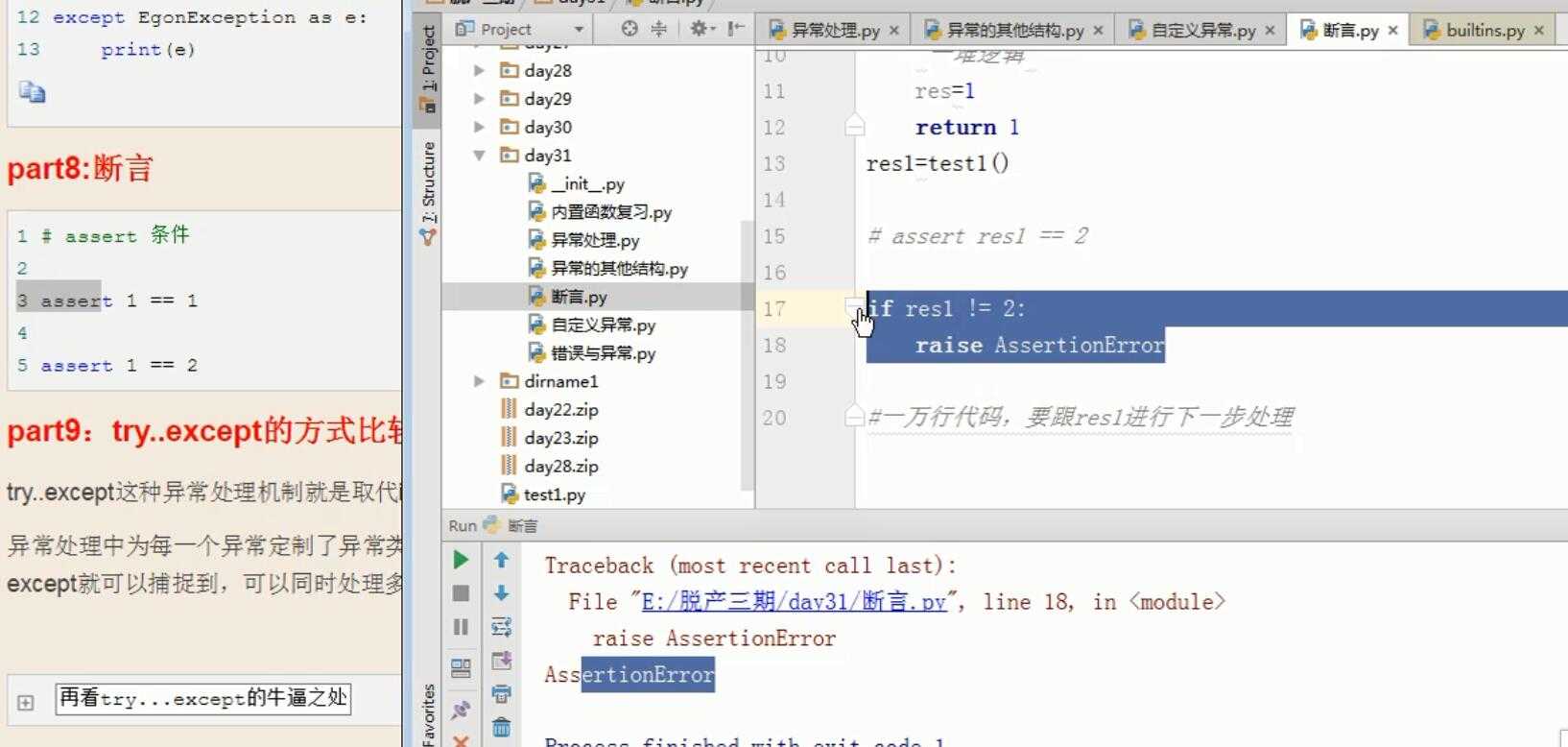The width and height of the screenshot is (1568, 747).
Task: Click the copy-code icon in the left notes
Action: (32, 92)
